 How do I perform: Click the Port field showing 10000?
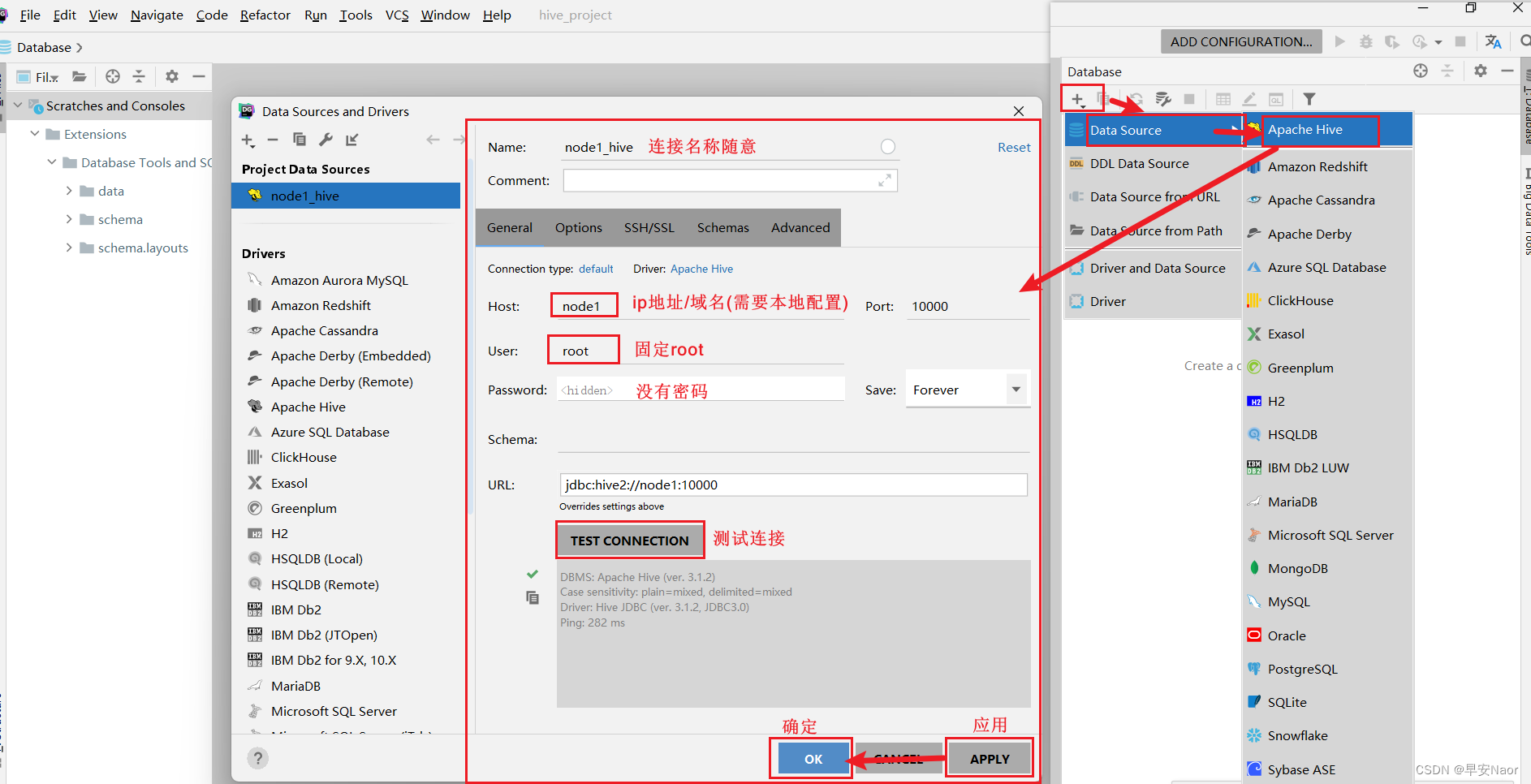coord(968,306)
